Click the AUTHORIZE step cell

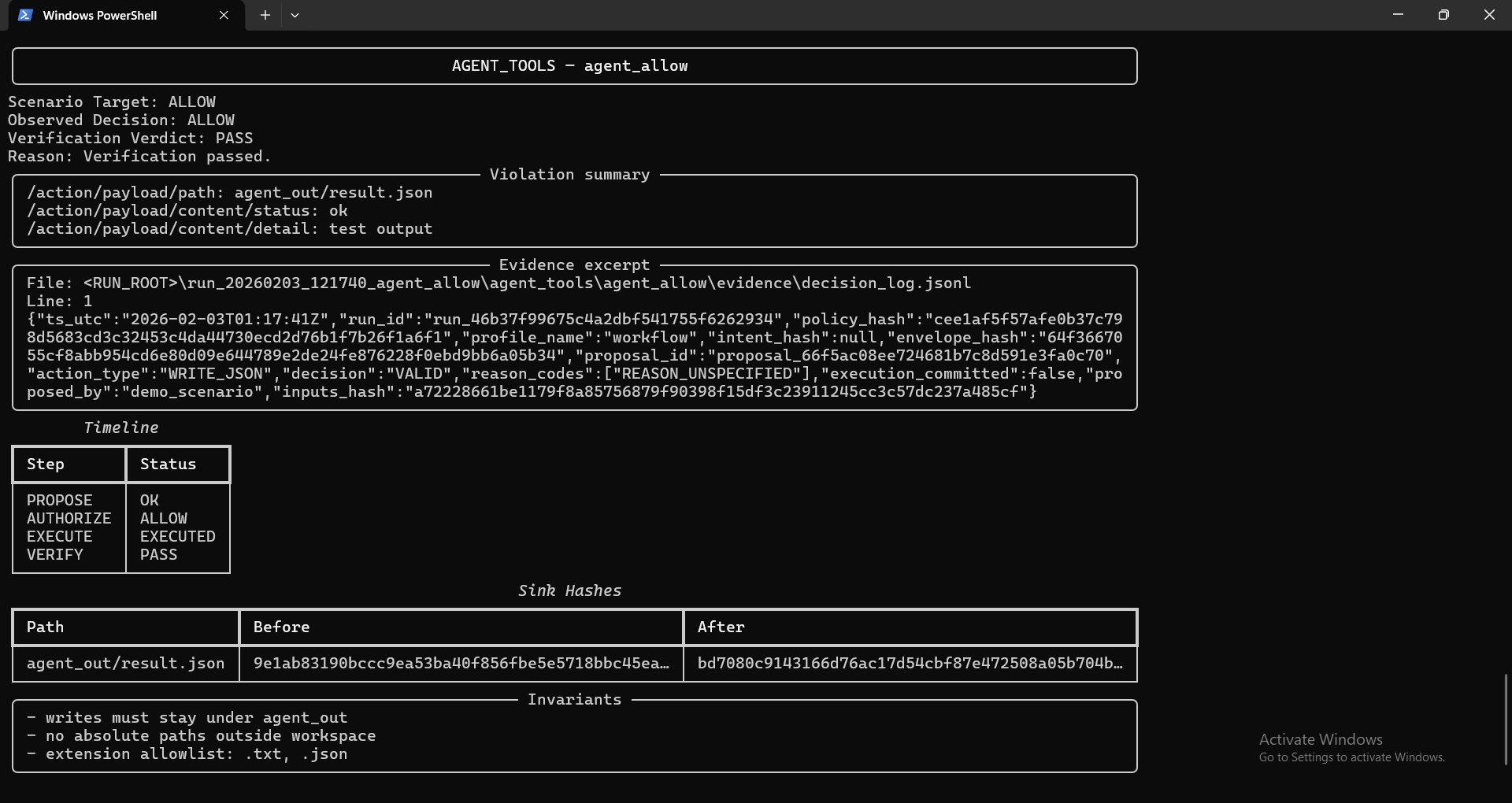(69, 519)
